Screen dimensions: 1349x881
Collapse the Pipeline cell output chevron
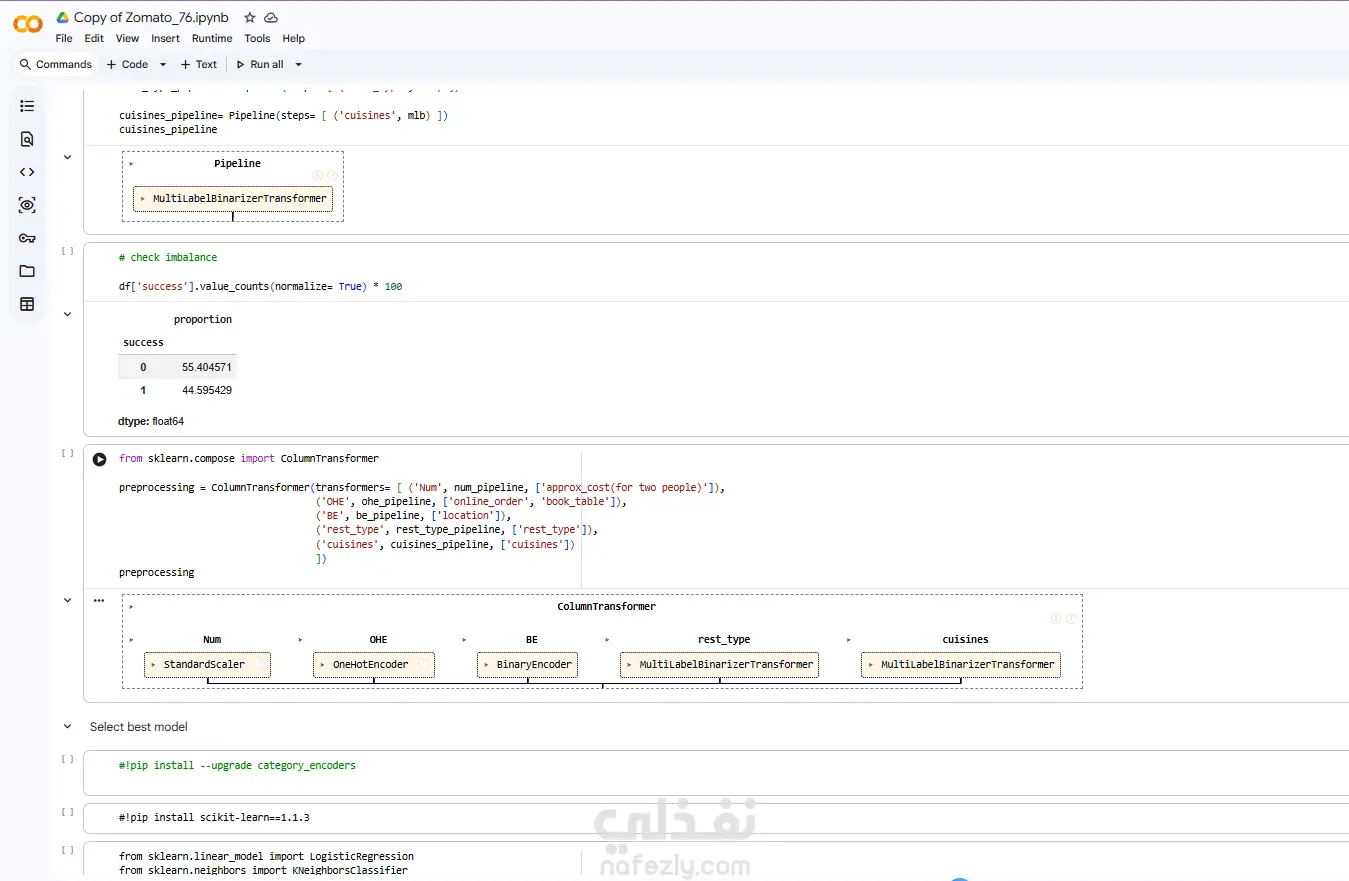pyautogui.click(x=68, y=157)
